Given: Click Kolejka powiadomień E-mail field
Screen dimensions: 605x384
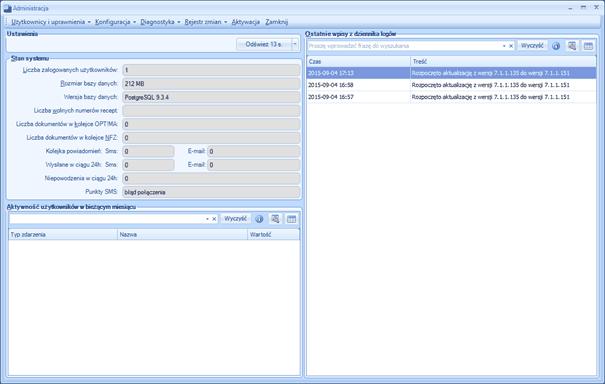Looking at the screenshot, I should [x=253, y=151].
